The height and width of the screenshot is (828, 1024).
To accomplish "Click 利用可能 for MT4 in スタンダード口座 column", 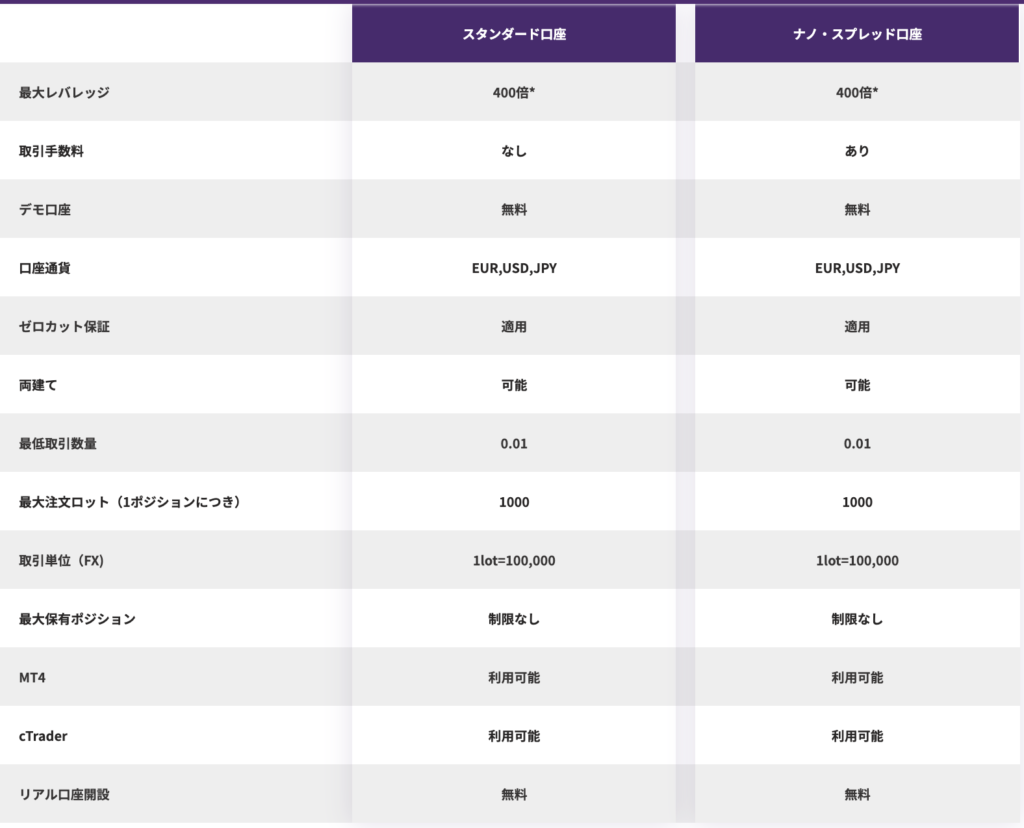I will [514, 677].
